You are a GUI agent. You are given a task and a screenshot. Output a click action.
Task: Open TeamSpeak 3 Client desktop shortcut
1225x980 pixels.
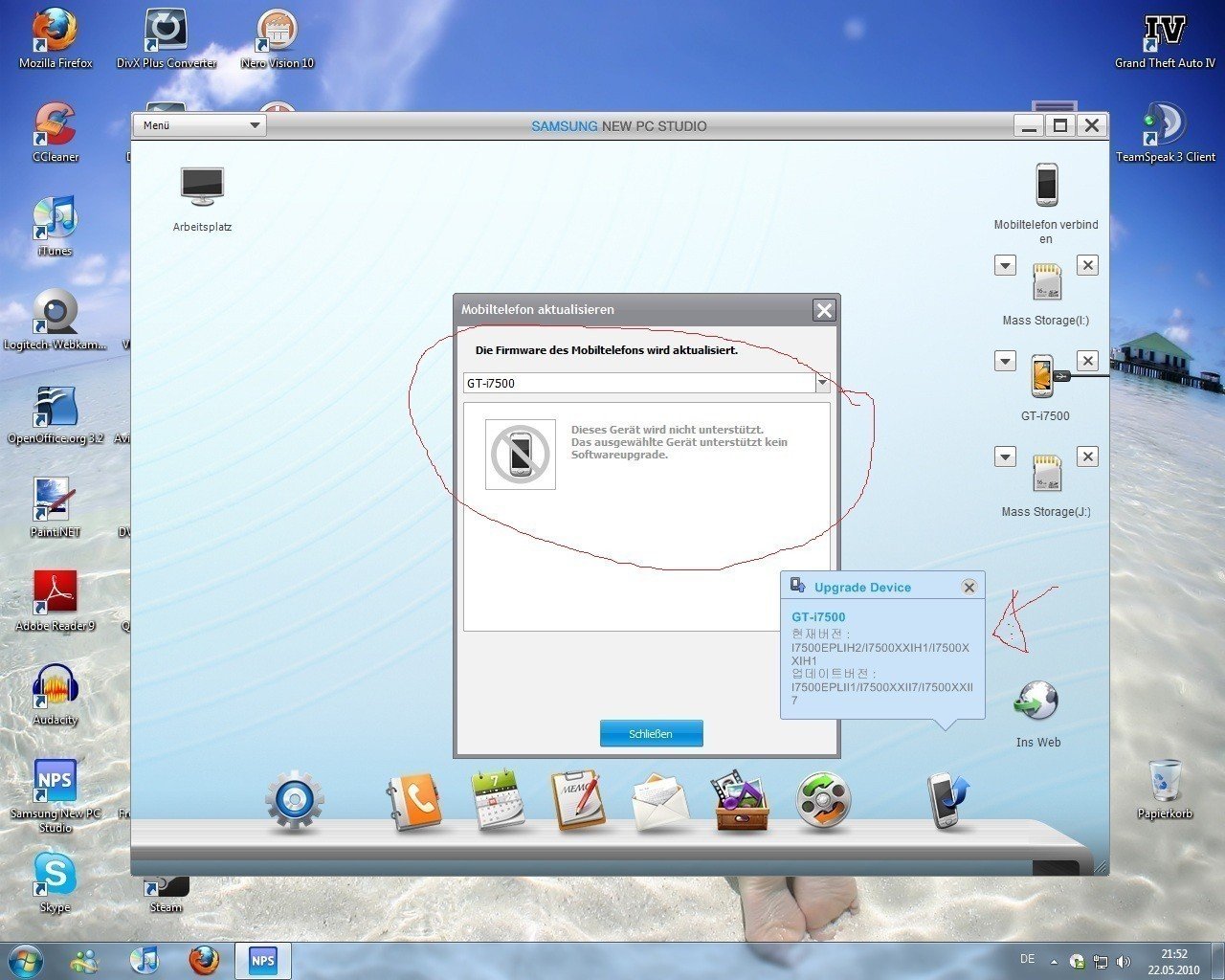1165,132
